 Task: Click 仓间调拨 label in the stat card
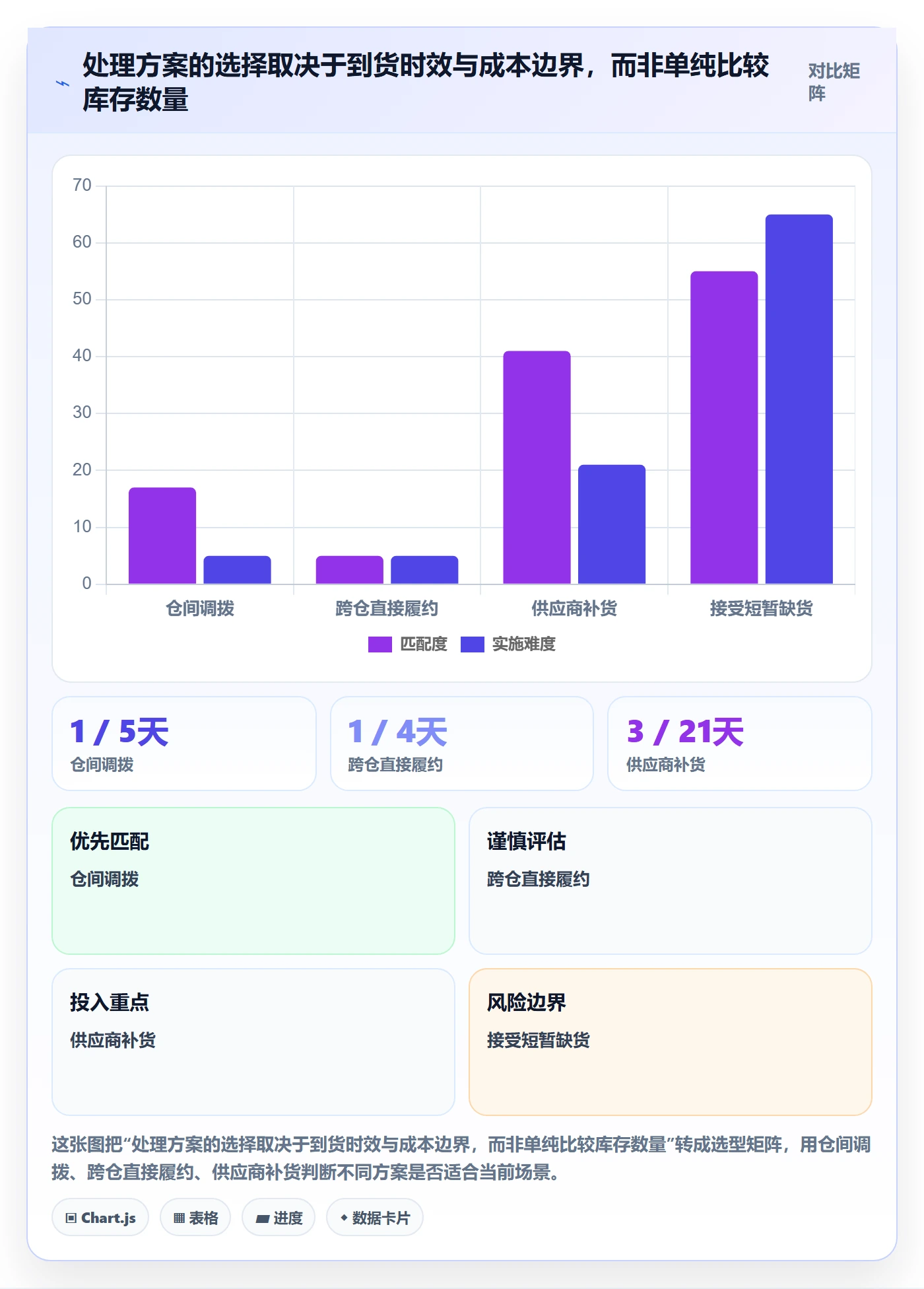[x=102, y=765]
